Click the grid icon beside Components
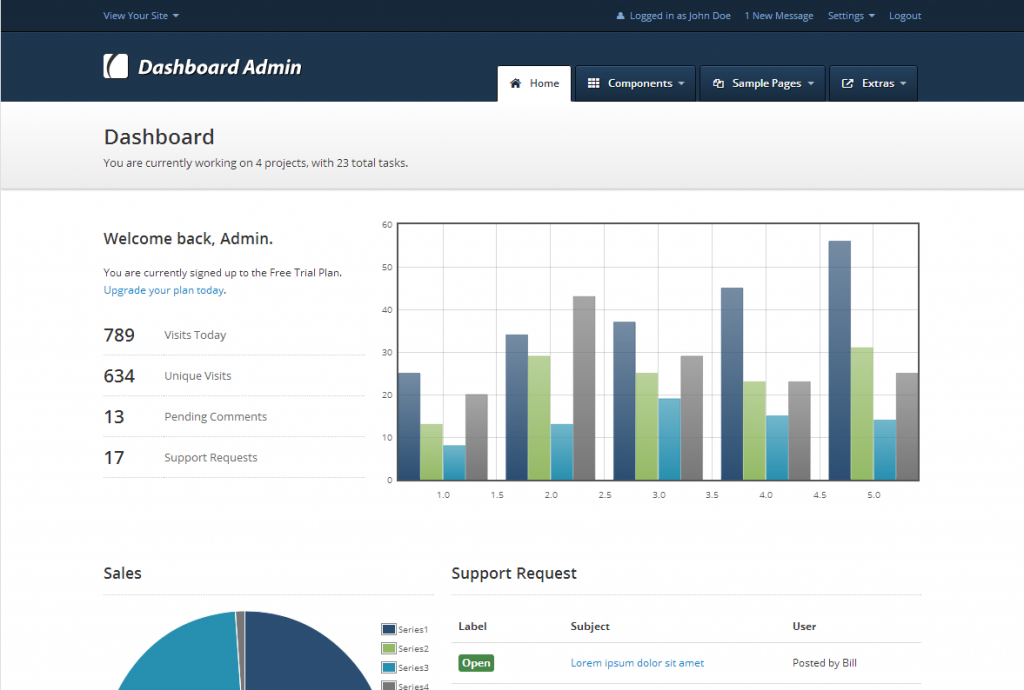Screen dimensions: 1024x690 [x=593, y=84]
